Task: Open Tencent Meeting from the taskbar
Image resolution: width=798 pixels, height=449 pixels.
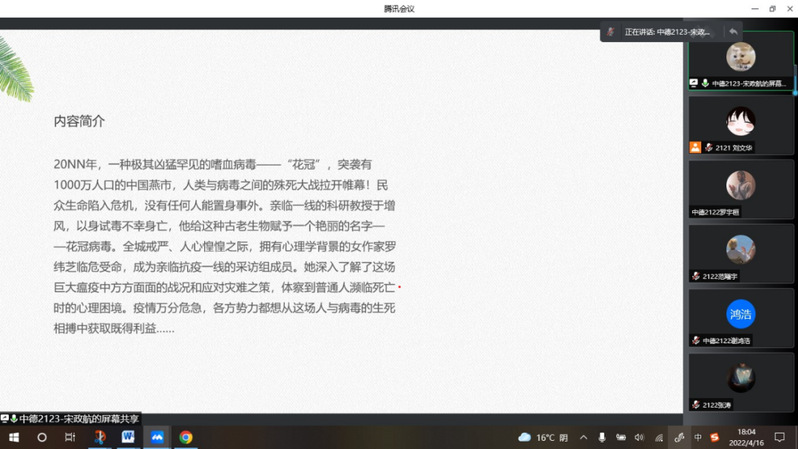Action: (x=157, y=437)
